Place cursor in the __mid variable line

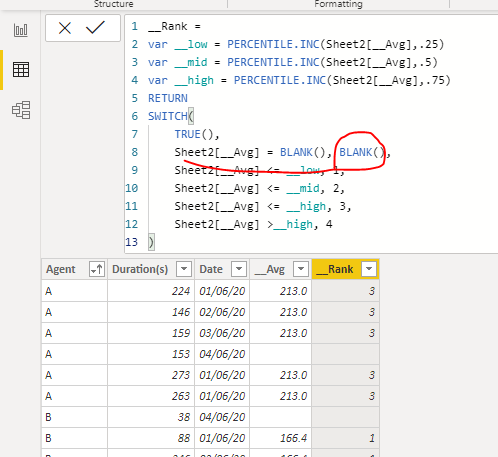[293, 62]
